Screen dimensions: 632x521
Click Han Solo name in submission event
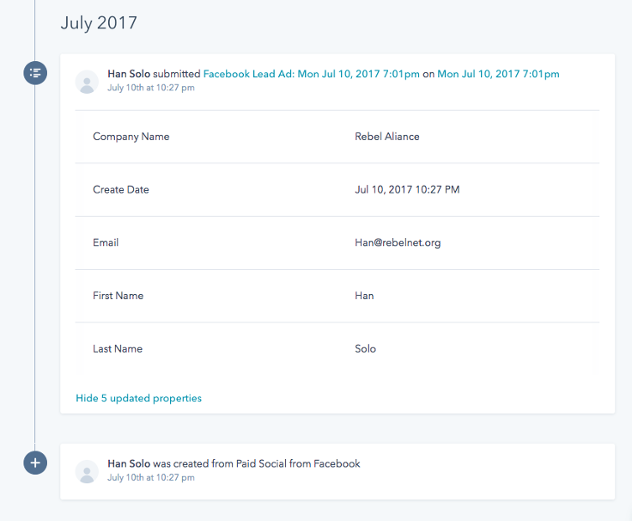(129, 74)
